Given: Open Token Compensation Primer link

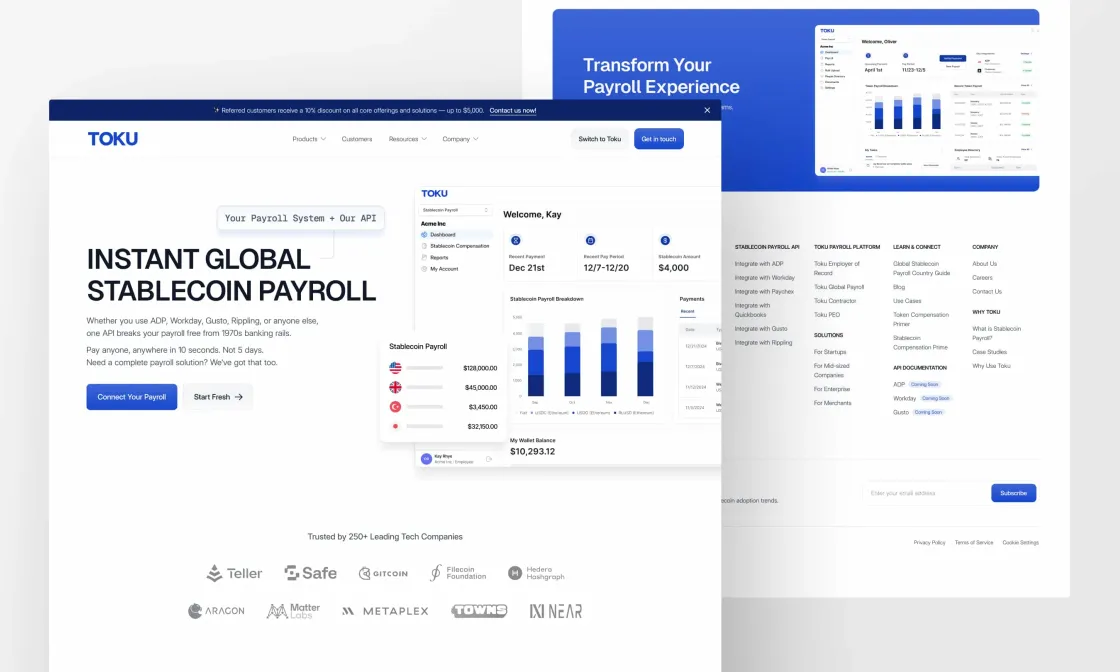Looking at the screenshot, I should click(x=921, y=319).
